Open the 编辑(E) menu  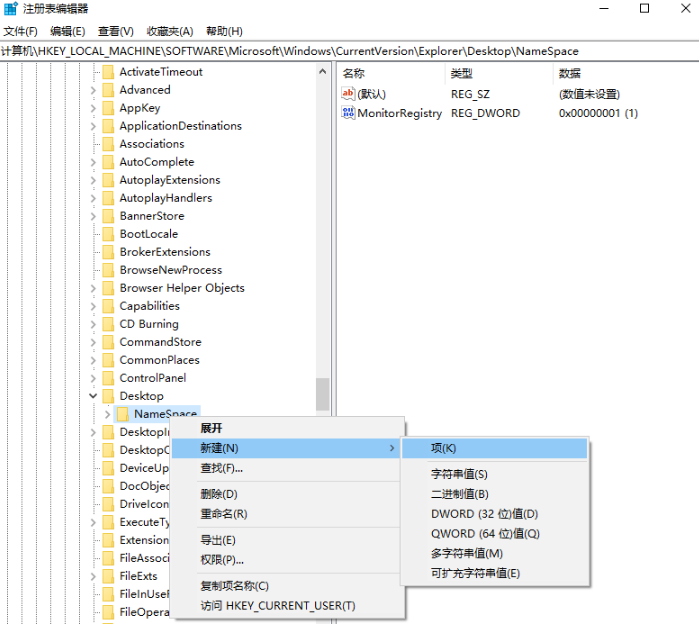(67, 31)
